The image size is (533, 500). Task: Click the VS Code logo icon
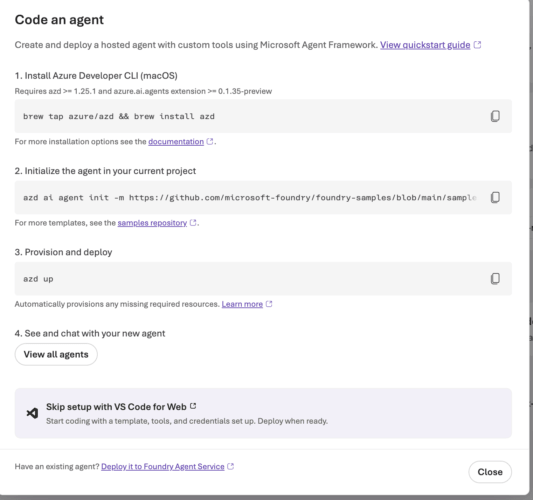(32, 413)
